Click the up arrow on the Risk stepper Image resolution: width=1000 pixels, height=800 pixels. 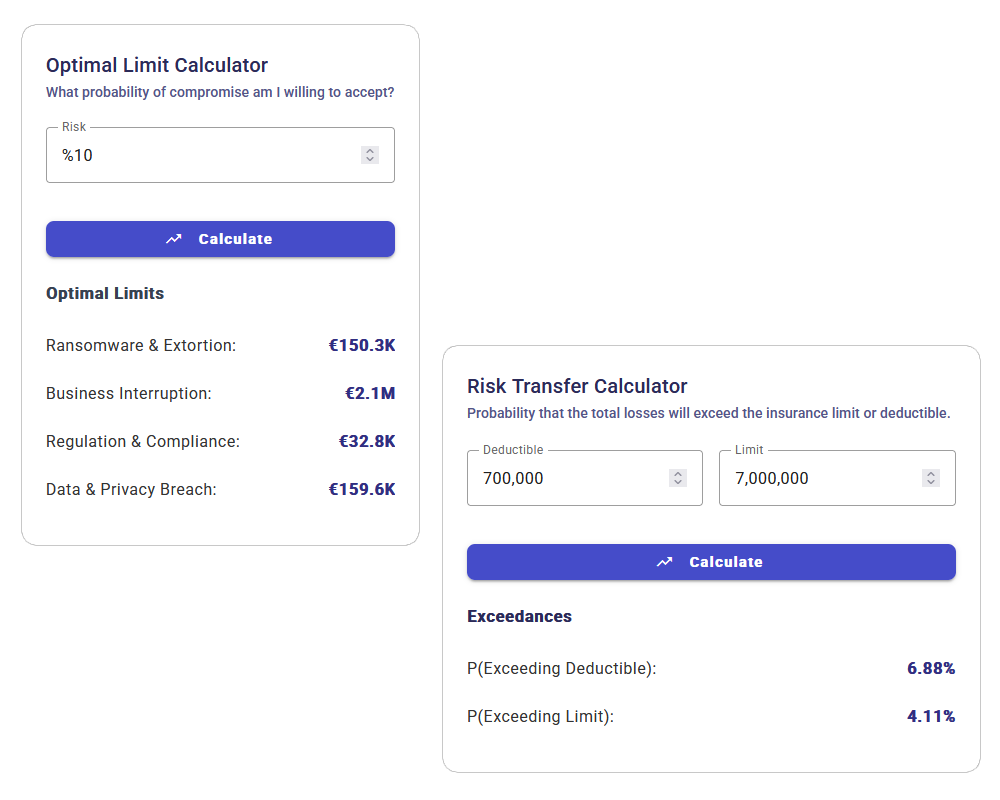pyautogui.click(x=369, y=150)
